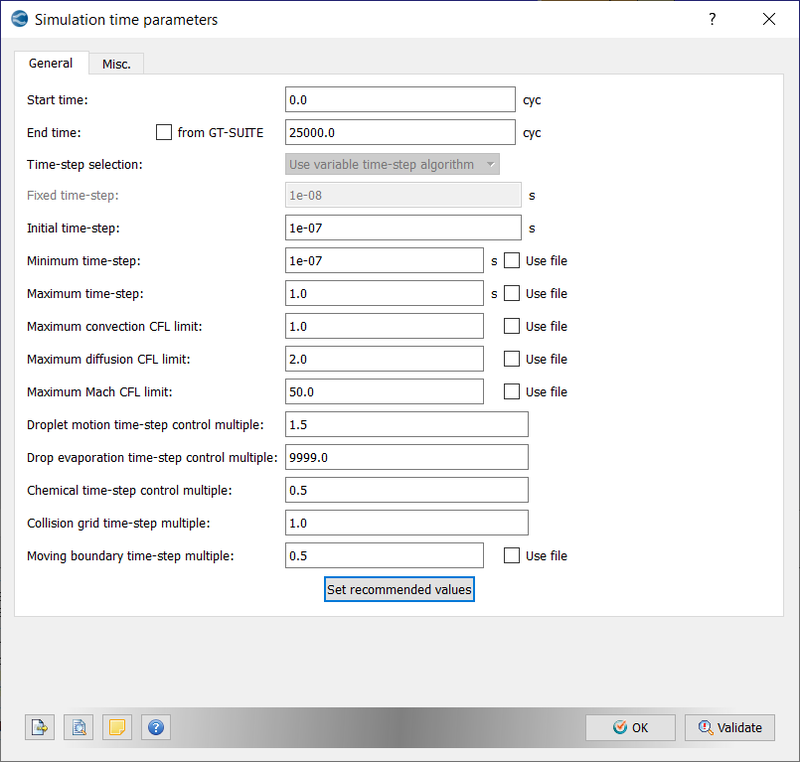Click the Validate button
800x762 pixels.
[x=730, y=727]
